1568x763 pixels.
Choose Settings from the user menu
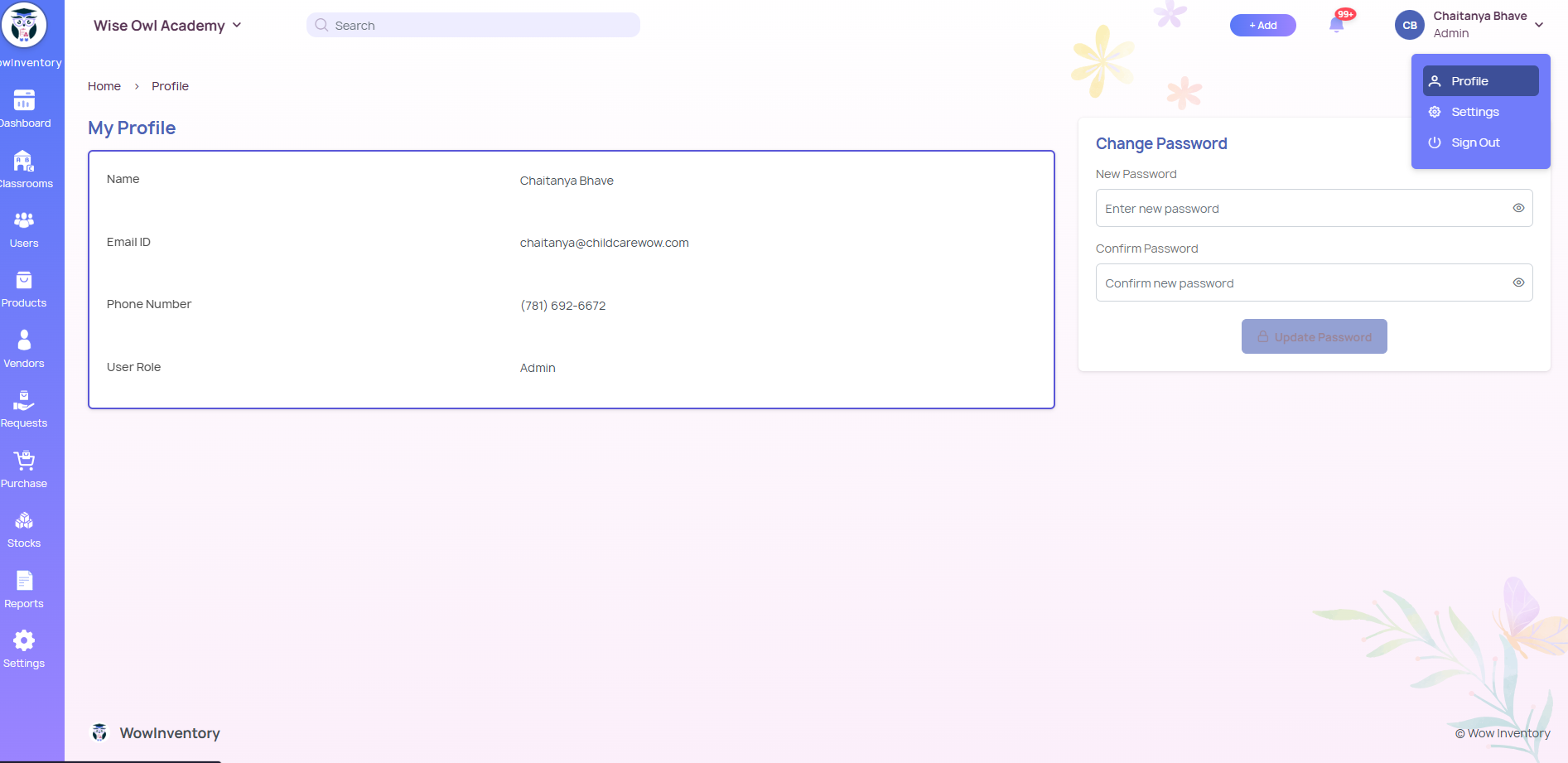pos(1474,112)
